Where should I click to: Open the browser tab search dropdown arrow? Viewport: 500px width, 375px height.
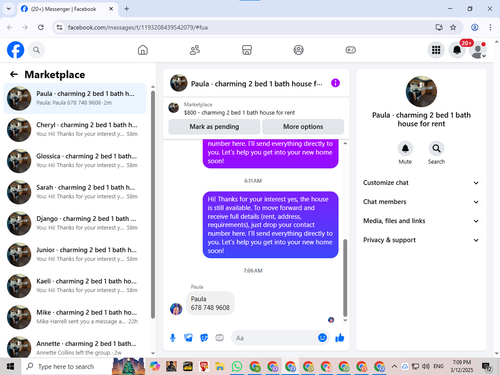tap(9, 9)
